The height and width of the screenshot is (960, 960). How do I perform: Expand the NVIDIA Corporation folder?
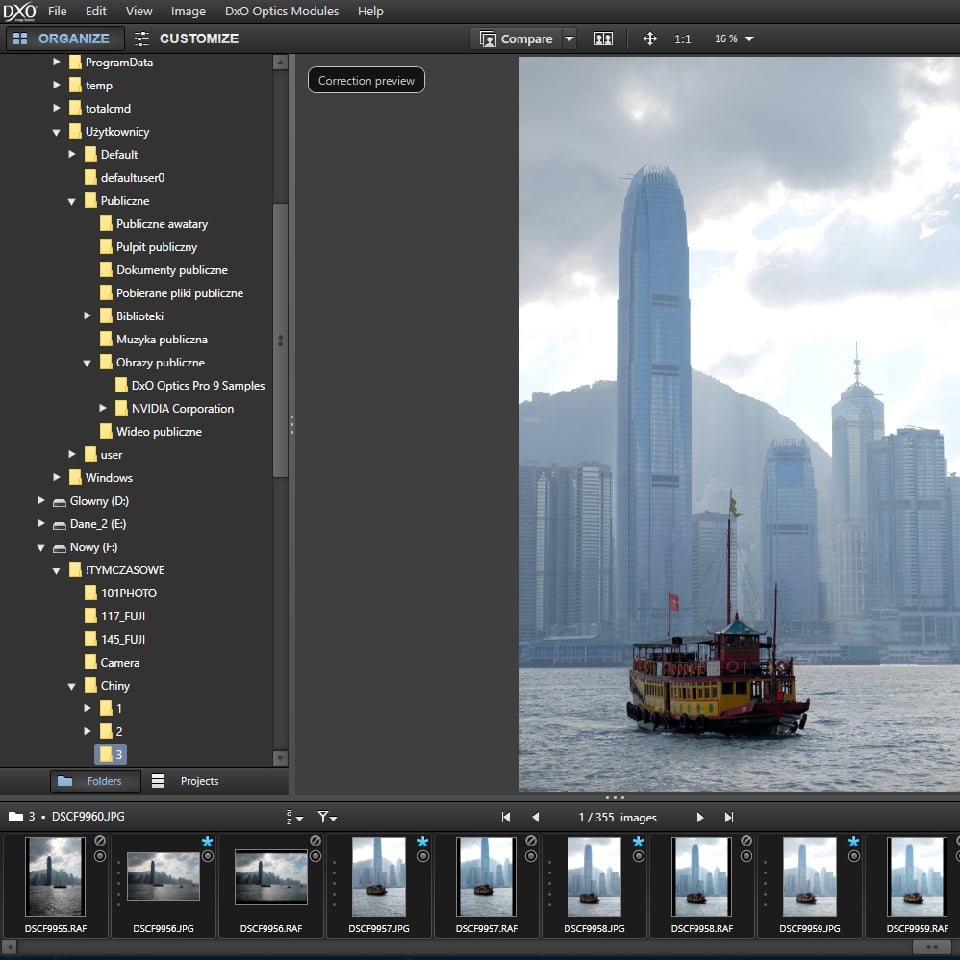pos(103,409)
